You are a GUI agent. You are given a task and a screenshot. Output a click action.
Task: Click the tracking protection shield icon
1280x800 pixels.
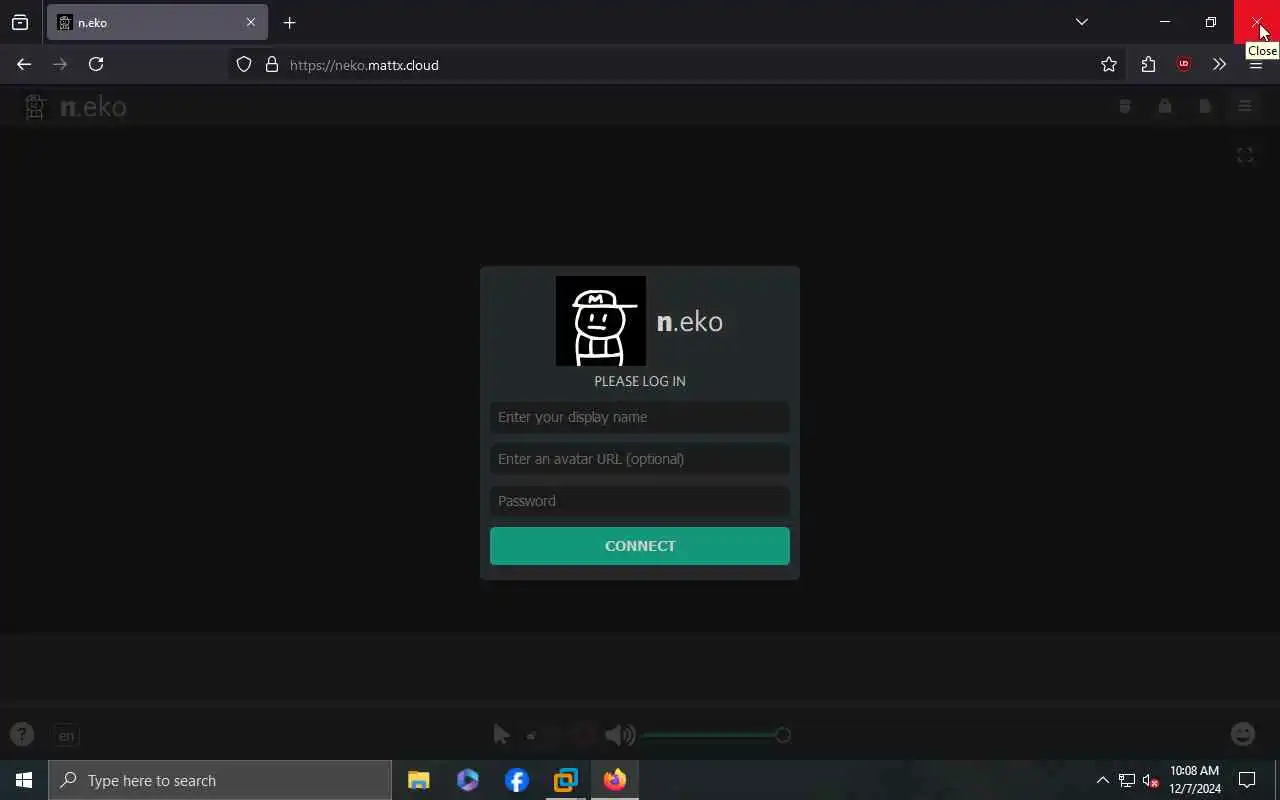[x=243, y=64]
